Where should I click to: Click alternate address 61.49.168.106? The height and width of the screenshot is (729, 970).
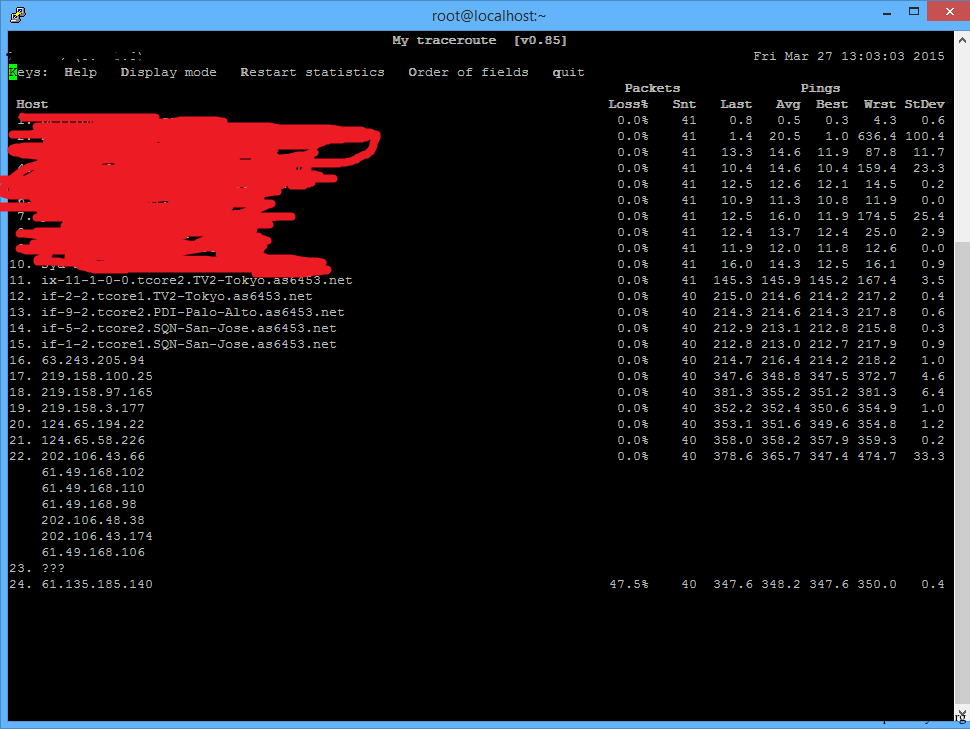(x=93, y=553)
